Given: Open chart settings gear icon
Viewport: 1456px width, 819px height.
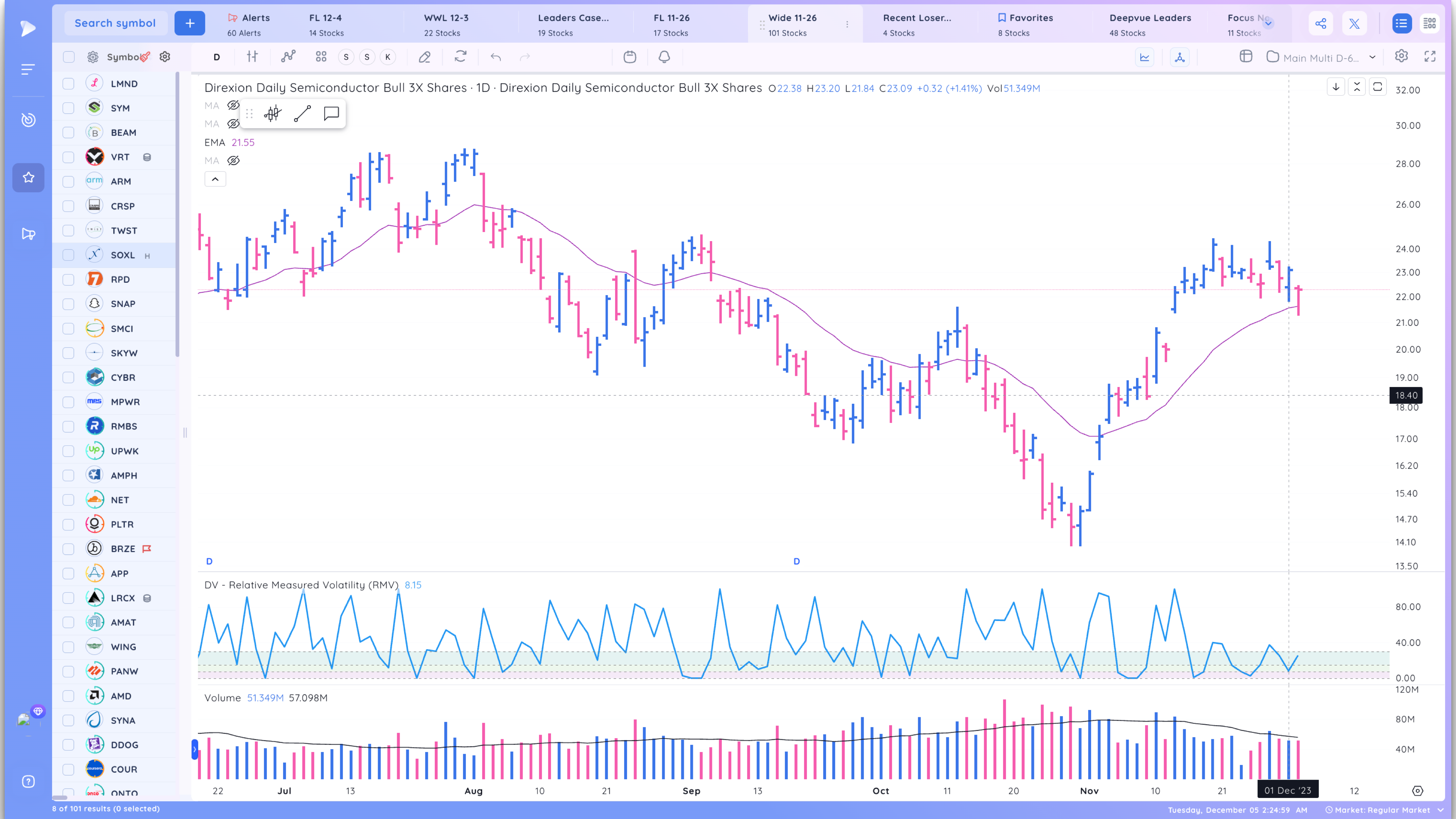Looking at the screenshot, I should (1401, 56).
